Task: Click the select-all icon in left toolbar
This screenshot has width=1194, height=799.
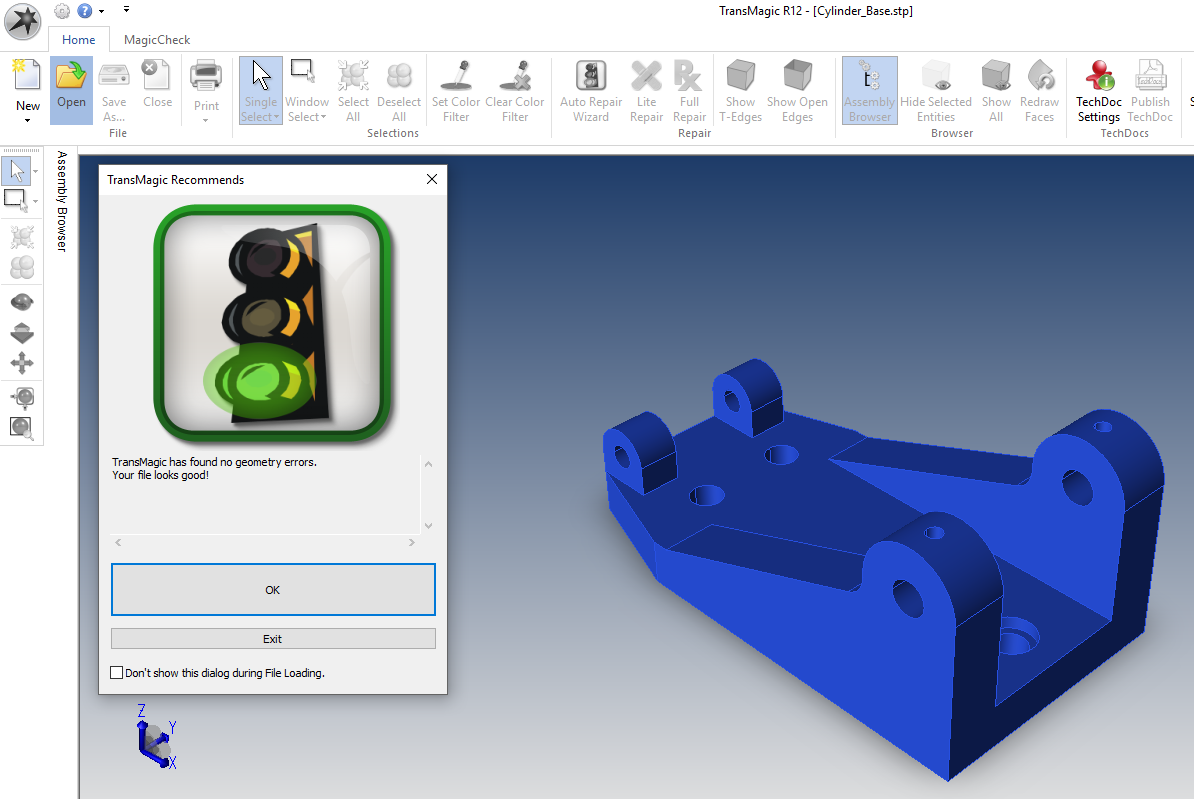Action: (x=21, y=237)
